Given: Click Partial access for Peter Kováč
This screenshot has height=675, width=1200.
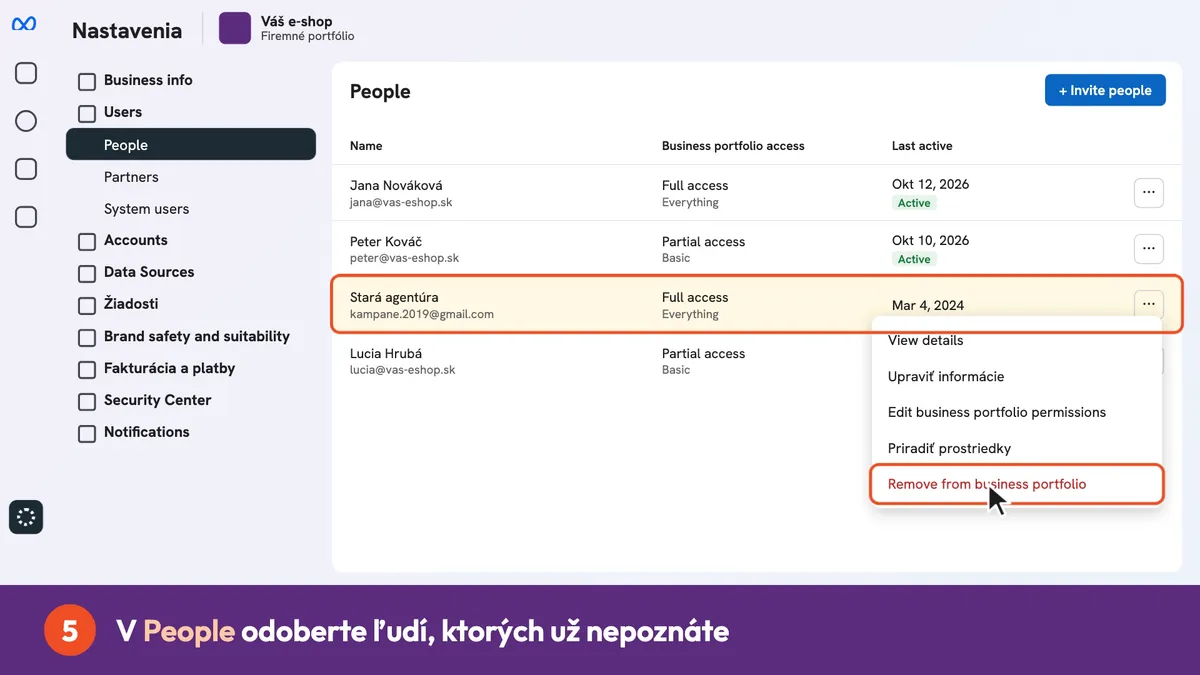Looking at the screenshot, I should point(703,241).
